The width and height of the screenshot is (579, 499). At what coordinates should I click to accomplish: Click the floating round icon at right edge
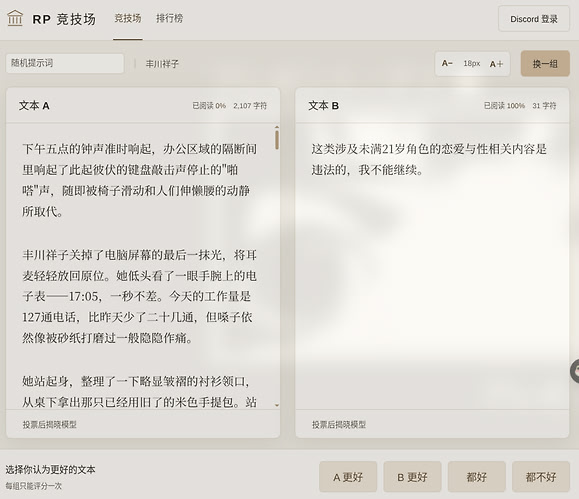575,371
